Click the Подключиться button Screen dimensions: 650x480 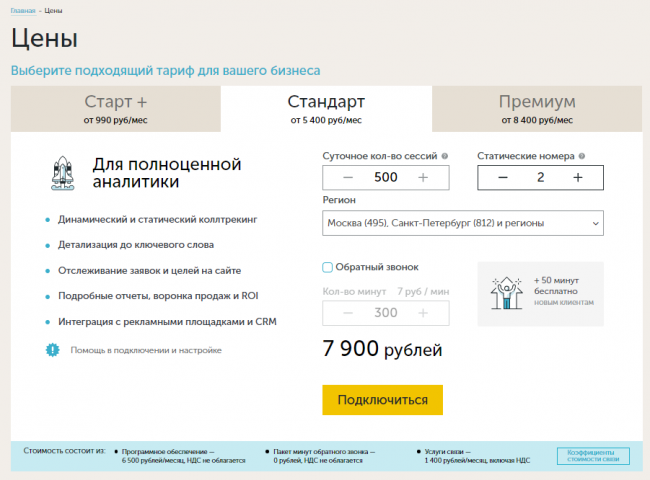tap(382, 399)
